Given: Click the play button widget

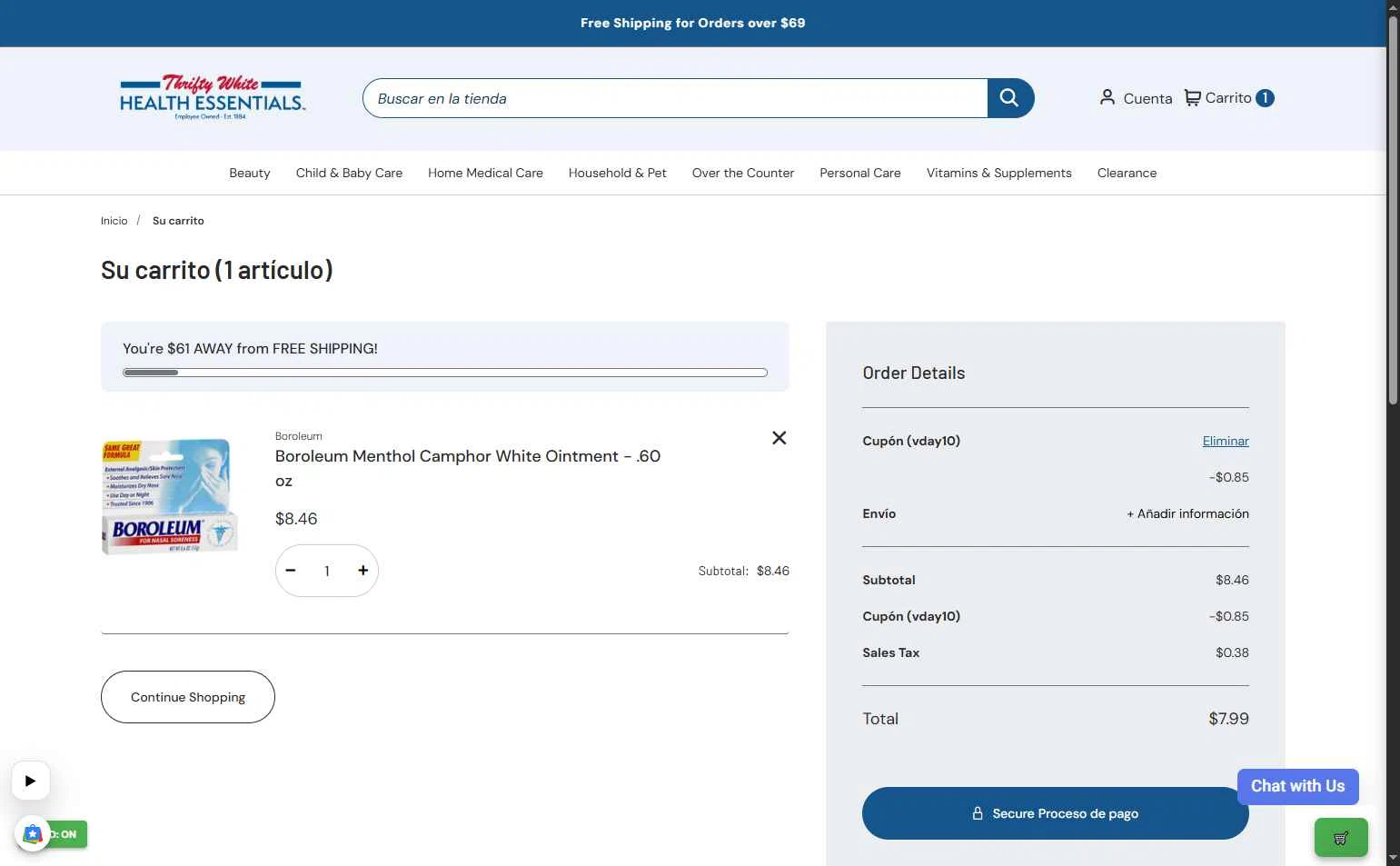Looking at the screenshot, I should [31, 781].
